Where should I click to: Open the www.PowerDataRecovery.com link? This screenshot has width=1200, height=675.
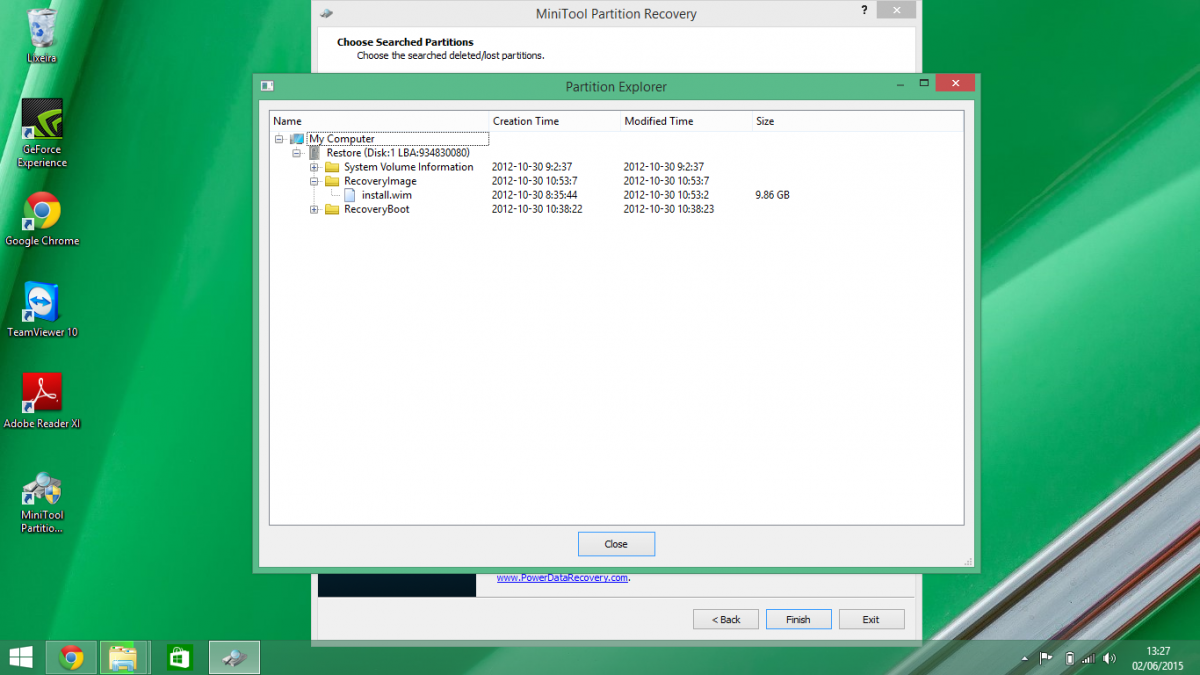coord(563,577)
